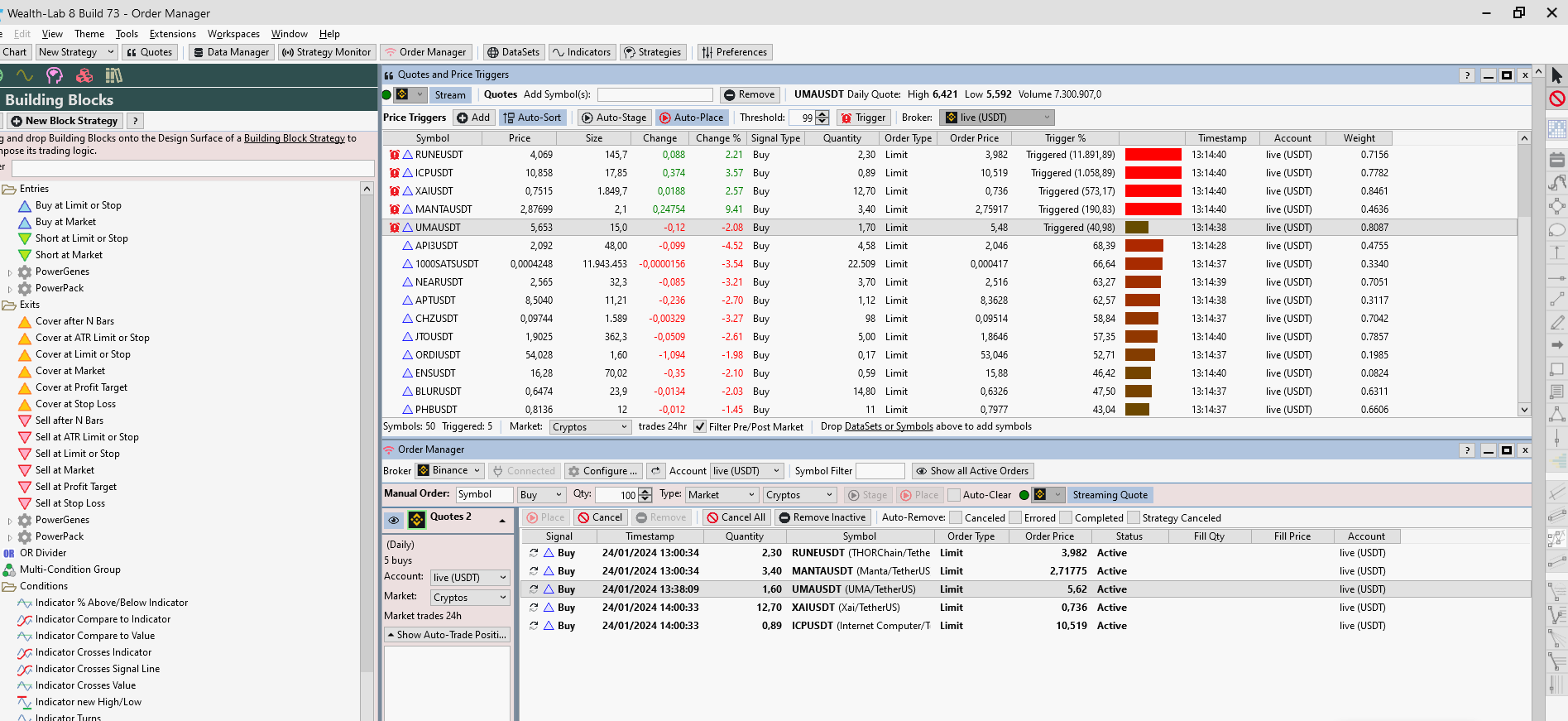This screenshot has height=721, width=1568.
Task: Open the Broker live (USDT) dropdown in price triggers
Action: 998,118
